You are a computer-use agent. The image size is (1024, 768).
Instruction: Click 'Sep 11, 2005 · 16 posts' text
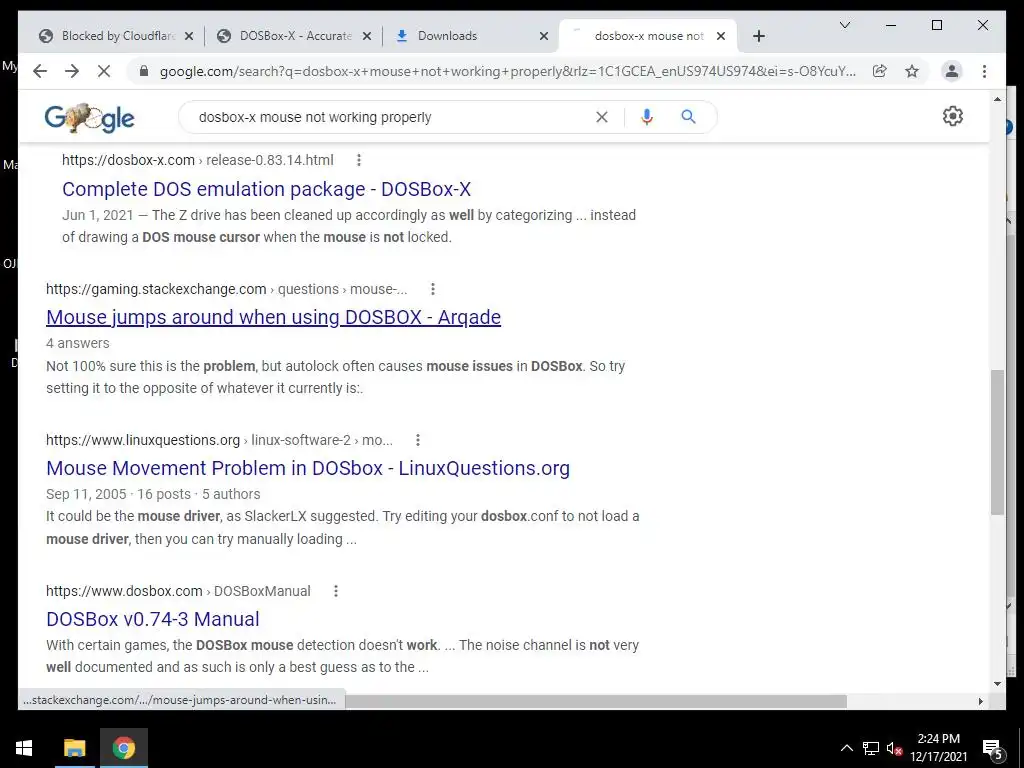point(118,494)
